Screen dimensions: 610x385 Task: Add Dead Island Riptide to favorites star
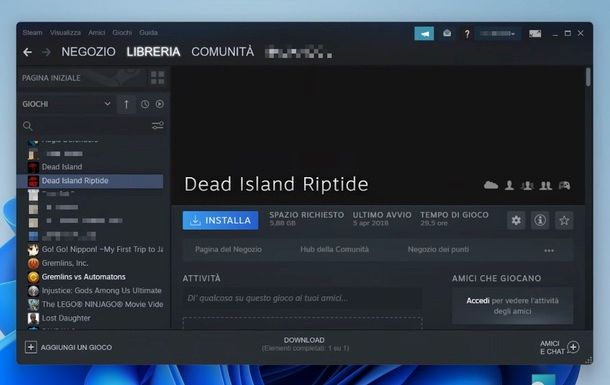pyautogui.click(x=564, y=220)
